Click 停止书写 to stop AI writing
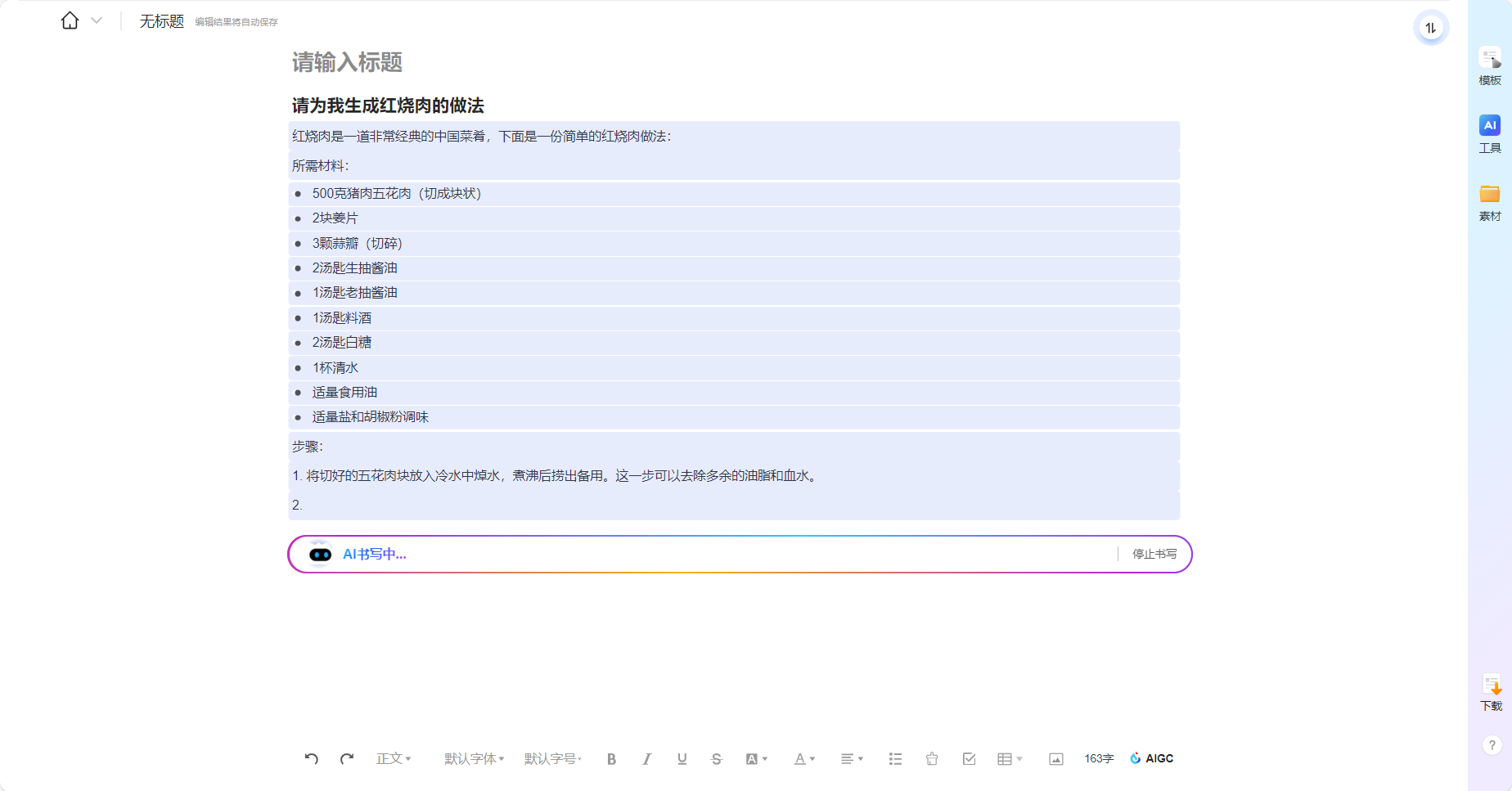The width and height of the screenshot is (1512, 791). (x=1154, y=555)
